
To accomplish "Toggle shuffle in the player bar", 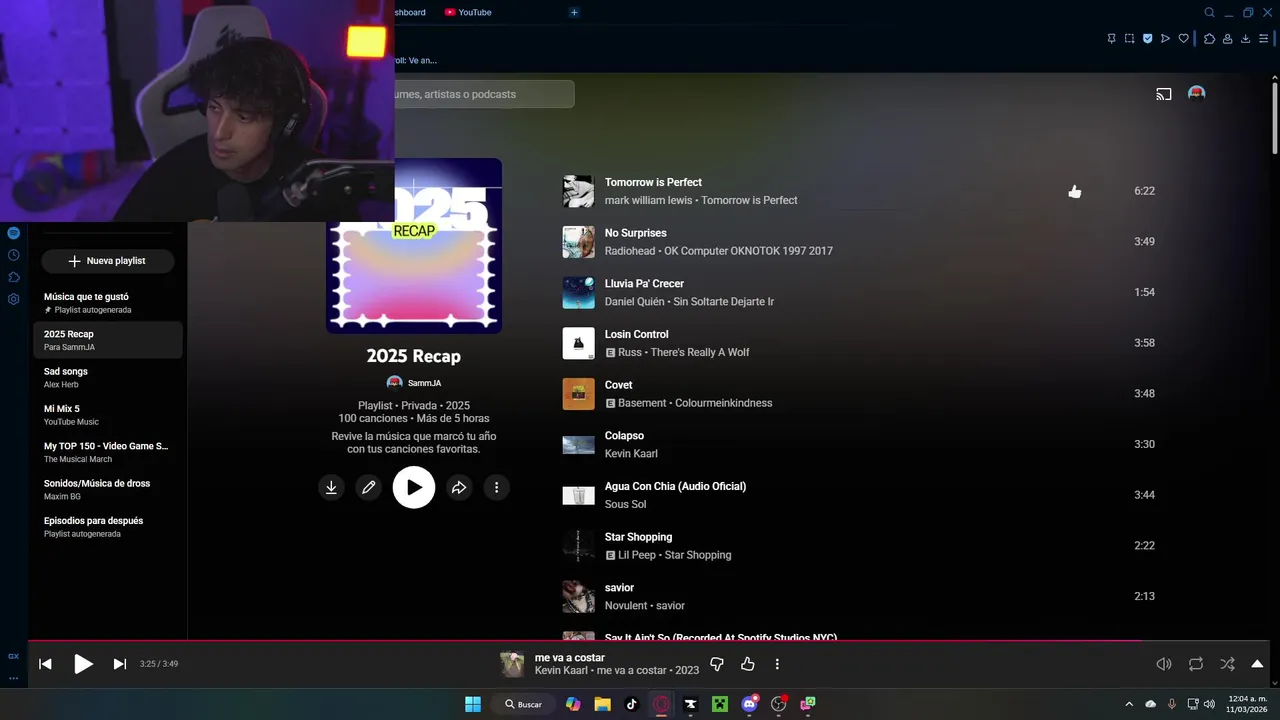I will click(x=1227, y=664).
